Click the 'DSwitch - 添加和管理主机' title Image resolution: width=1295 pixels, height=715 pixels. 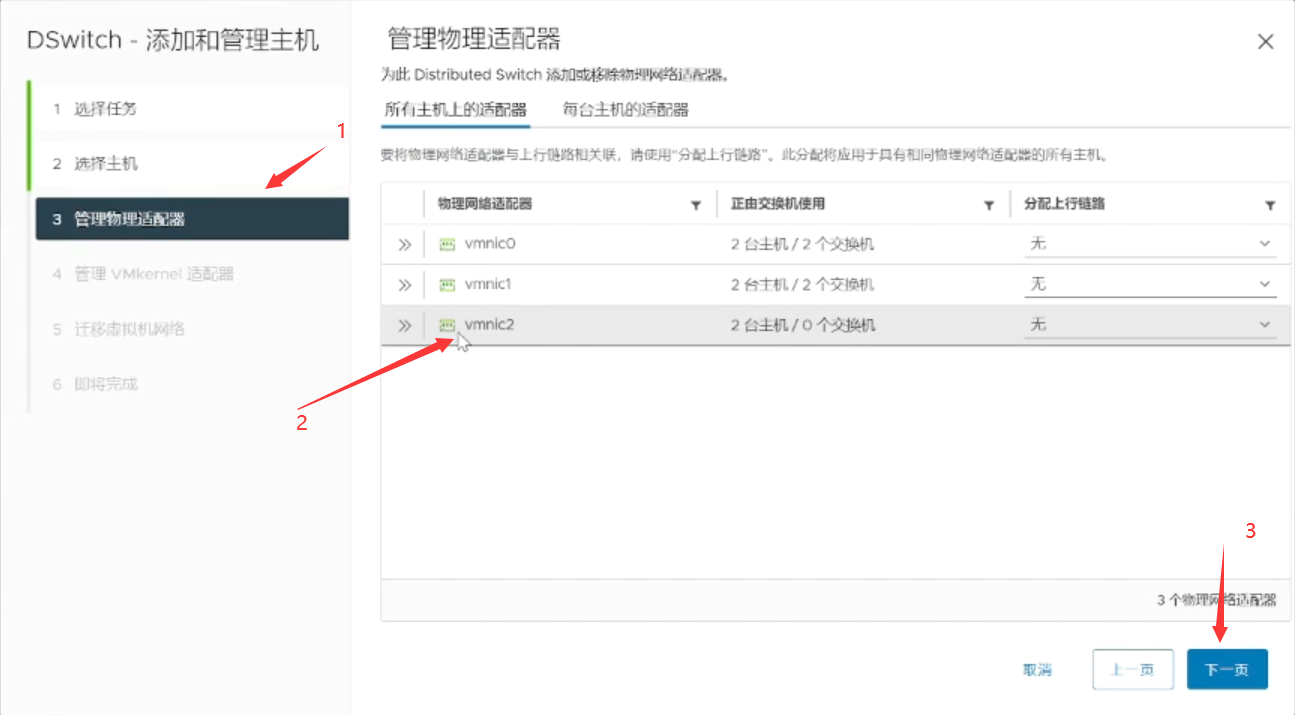[173, 41]
